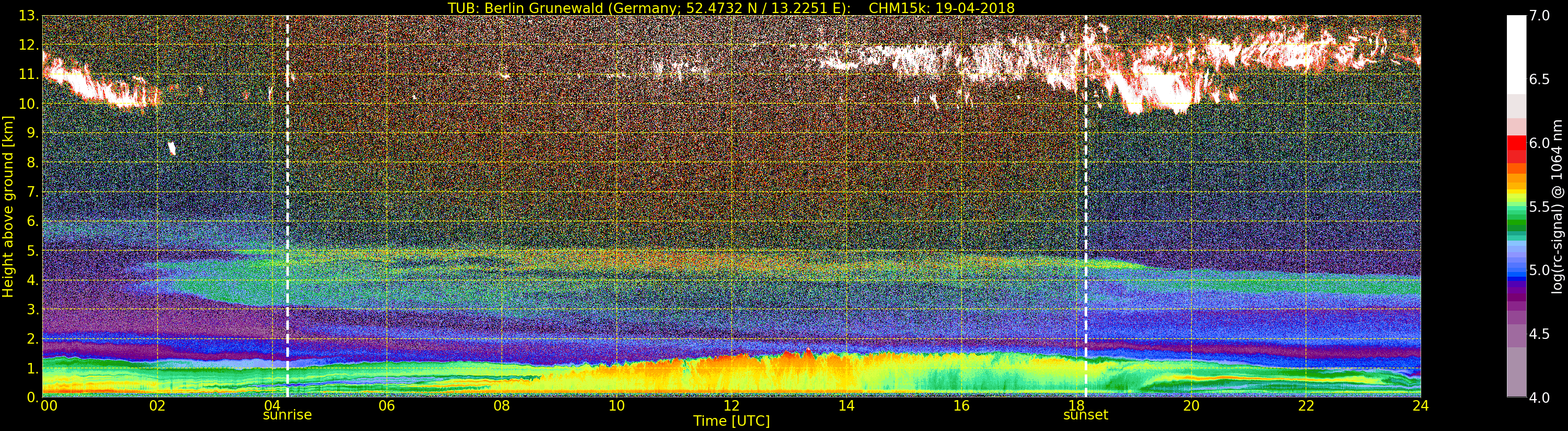
Task: Click the 16 time axis tick label
Action: [x=961, y=406]
